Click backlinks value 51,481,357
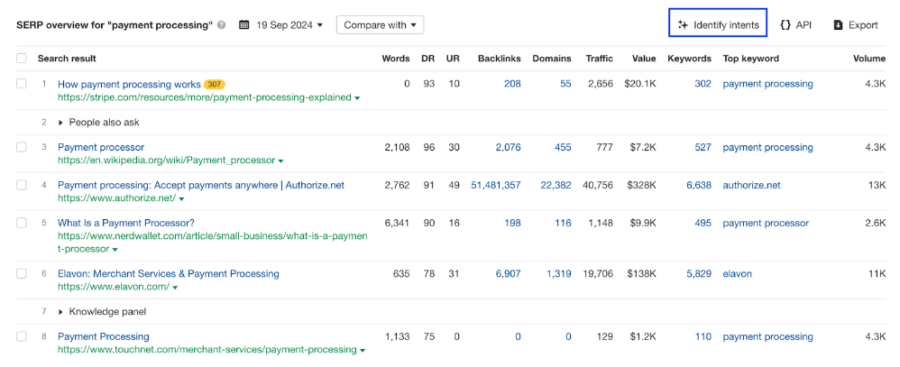Screen dimensions: 900x367 point(496,186)
